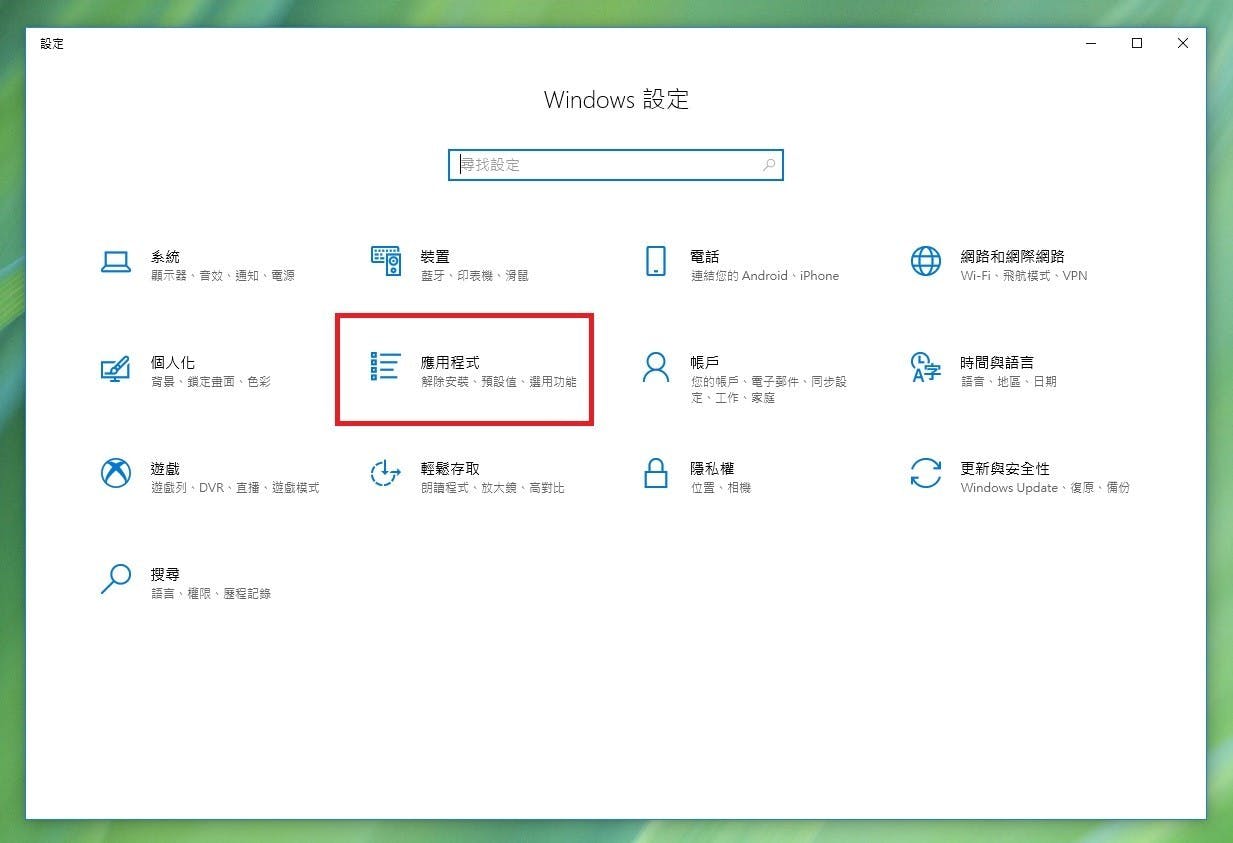
Task: Open the 系統 laptop icon
Action: tap(116, 262)
